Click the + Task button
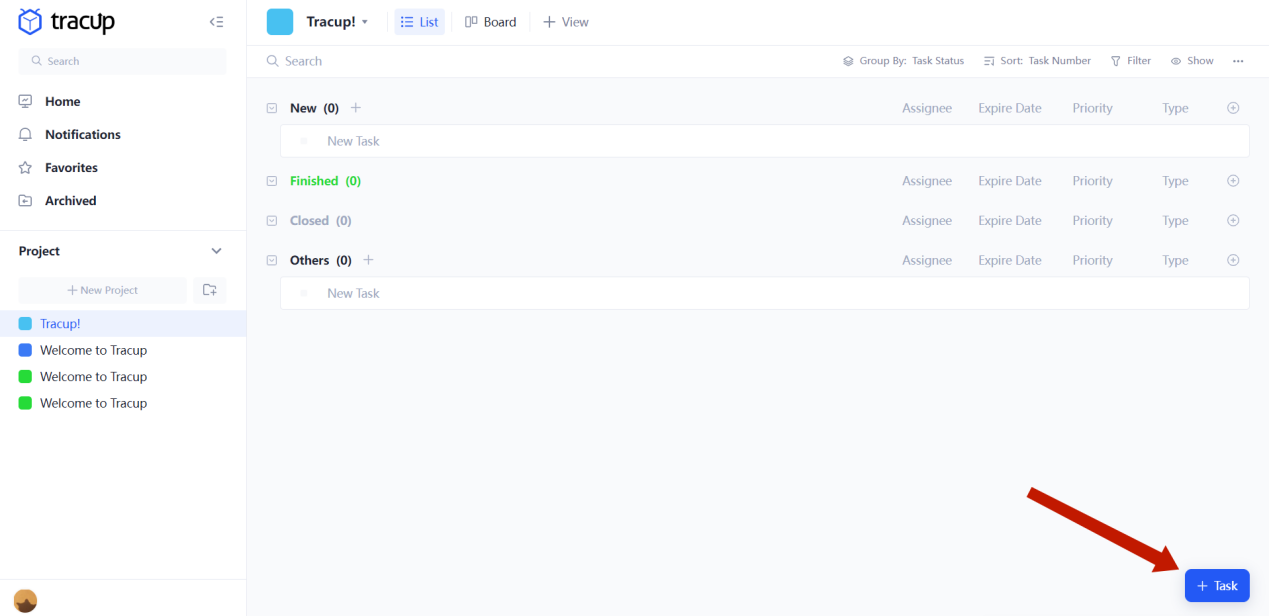The image size is (1269, 616). coord(1216,585)
